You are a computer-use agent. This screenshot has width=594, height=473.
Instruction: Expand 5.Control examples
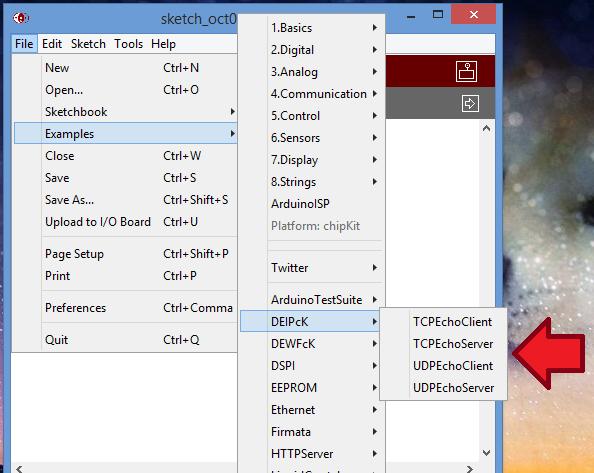(311, 116)
